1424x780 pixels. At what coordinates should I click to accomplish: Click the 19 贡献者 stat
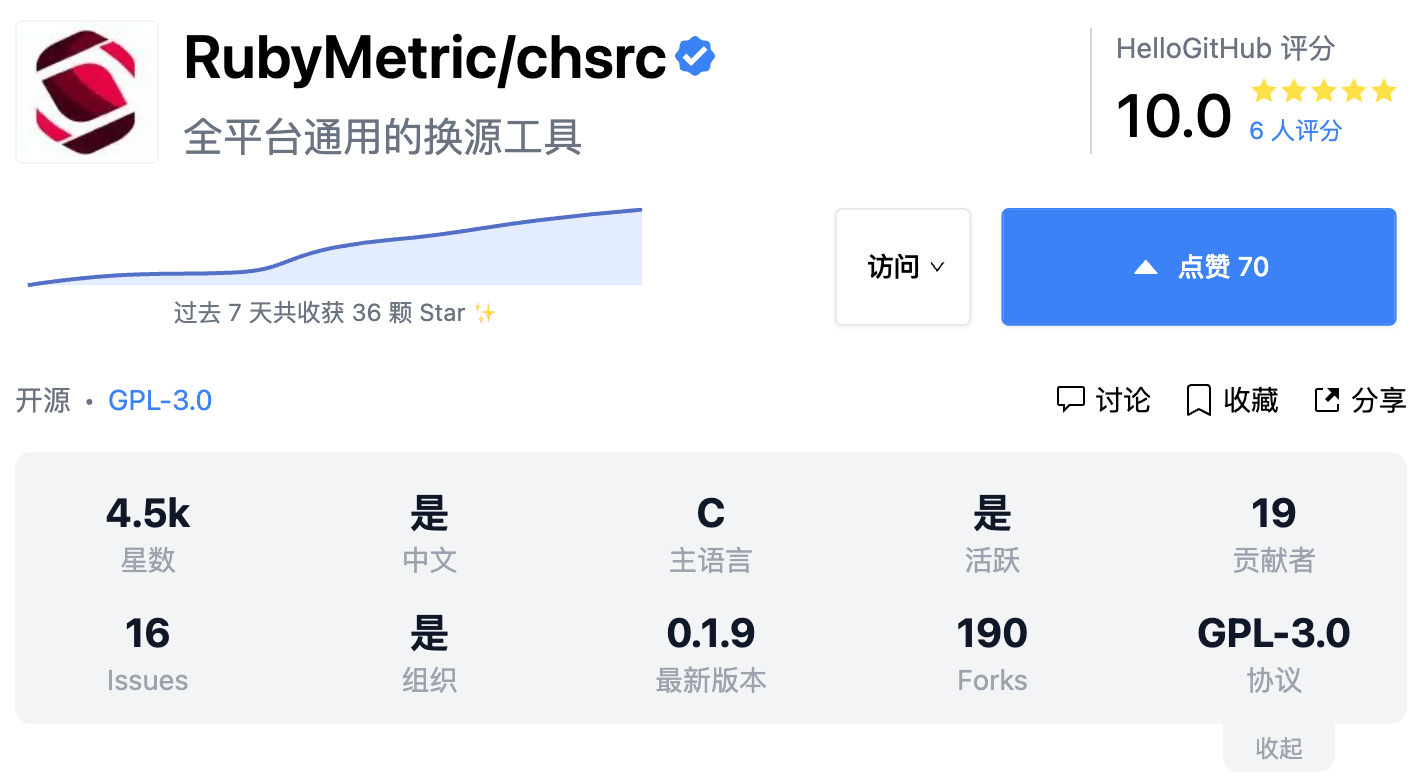[x=1274, y=535]
